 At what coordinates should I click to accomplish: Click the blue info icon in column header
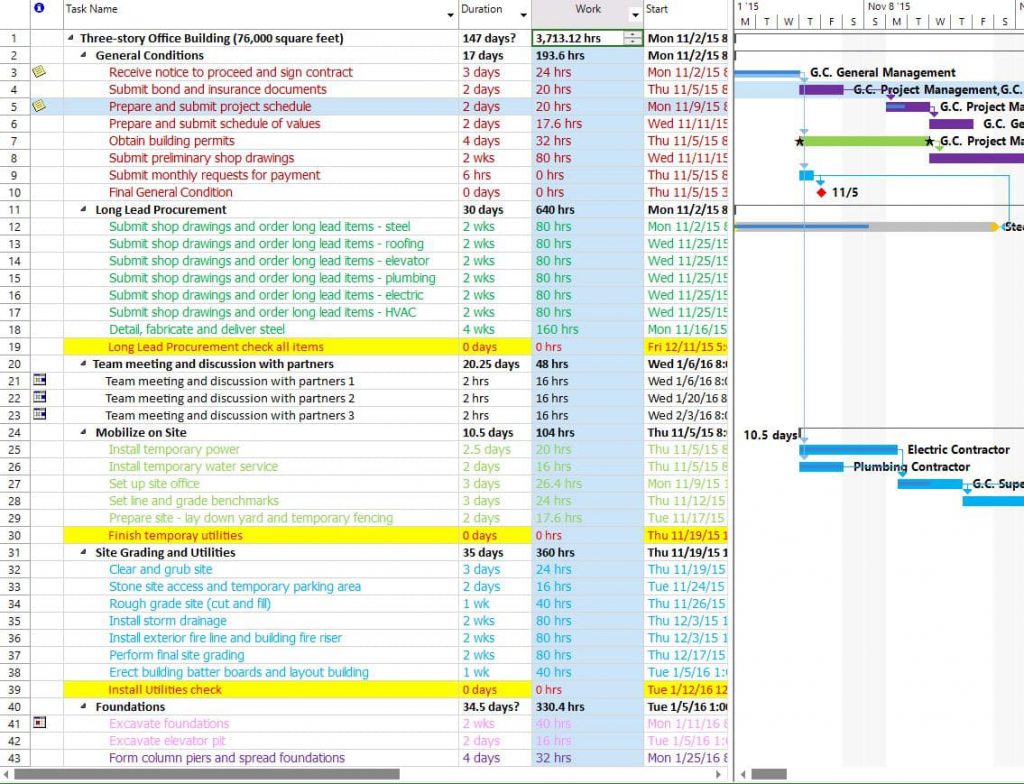point(39,9)
